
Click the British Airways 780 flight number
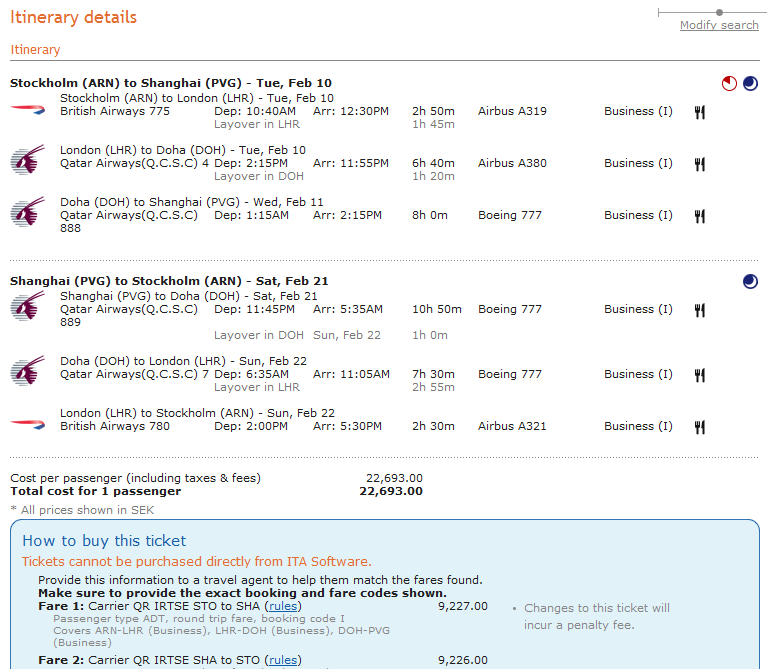pos(115,426)
